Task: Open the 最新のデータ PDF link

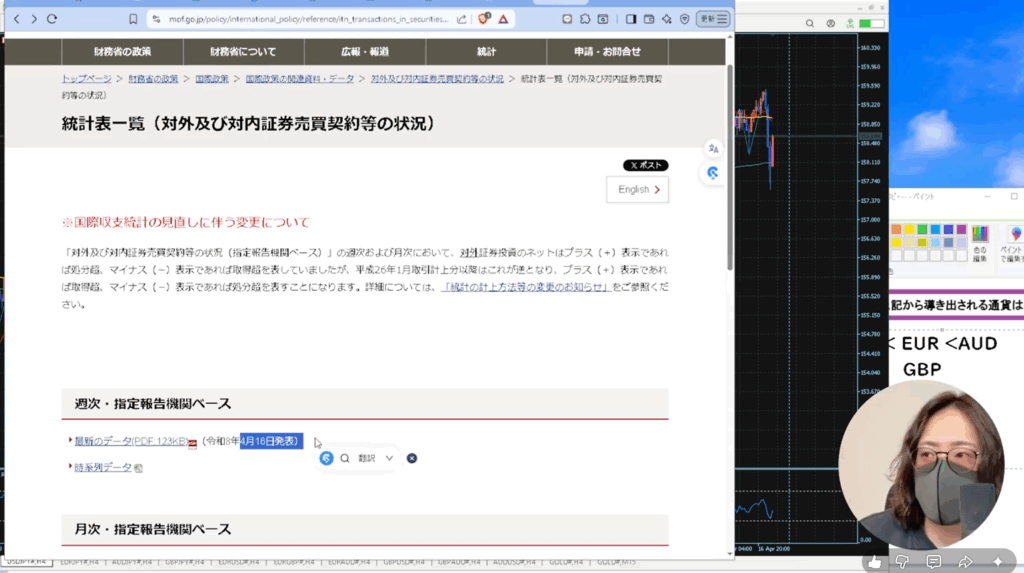Action: point(130,441)
